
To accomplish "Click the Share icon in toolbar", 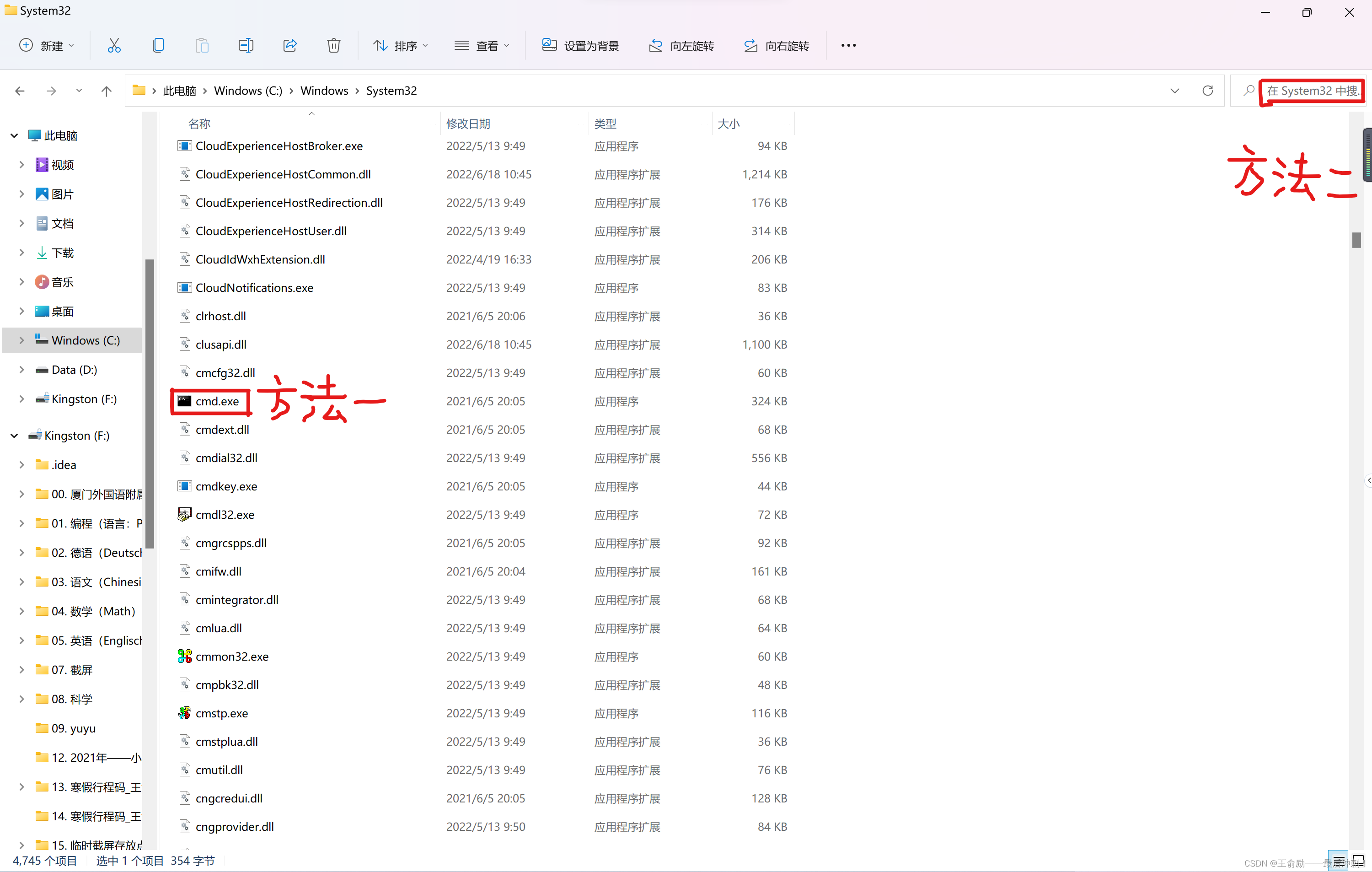I will pyautogui.click(x=290, y=46).
